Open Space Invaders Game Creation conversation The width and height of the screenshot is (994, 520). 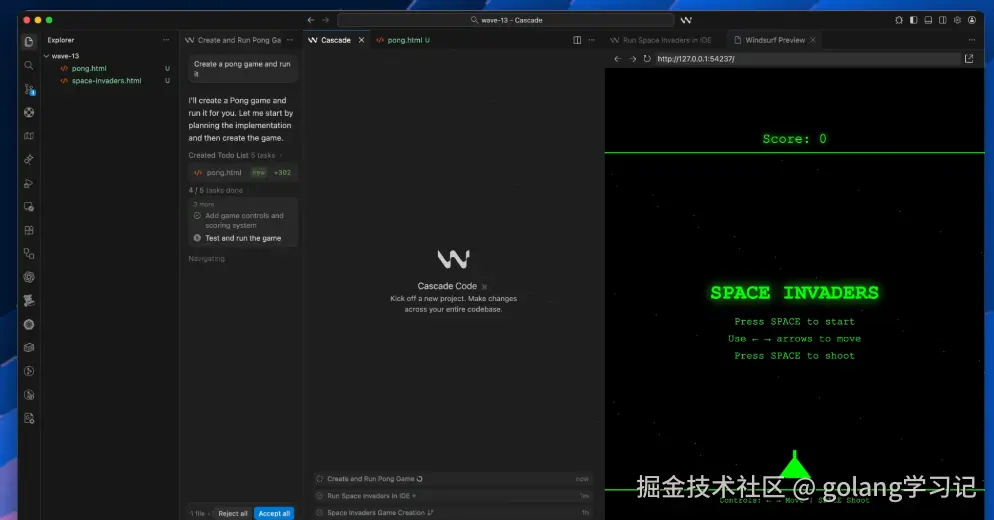(x=453, y=512)
